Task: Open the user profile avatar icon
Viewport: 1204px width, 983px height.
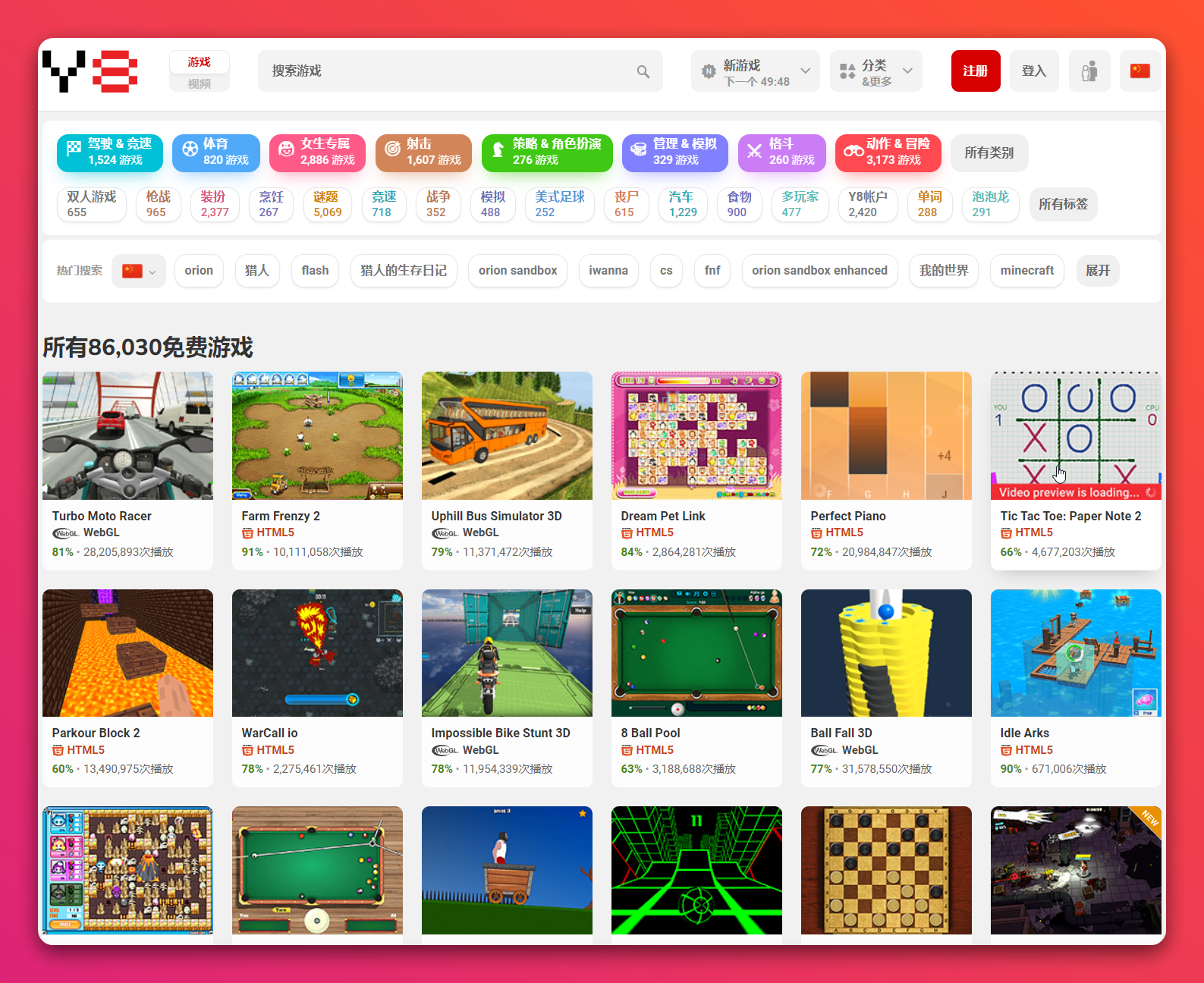Action: tap(1089, 71)
